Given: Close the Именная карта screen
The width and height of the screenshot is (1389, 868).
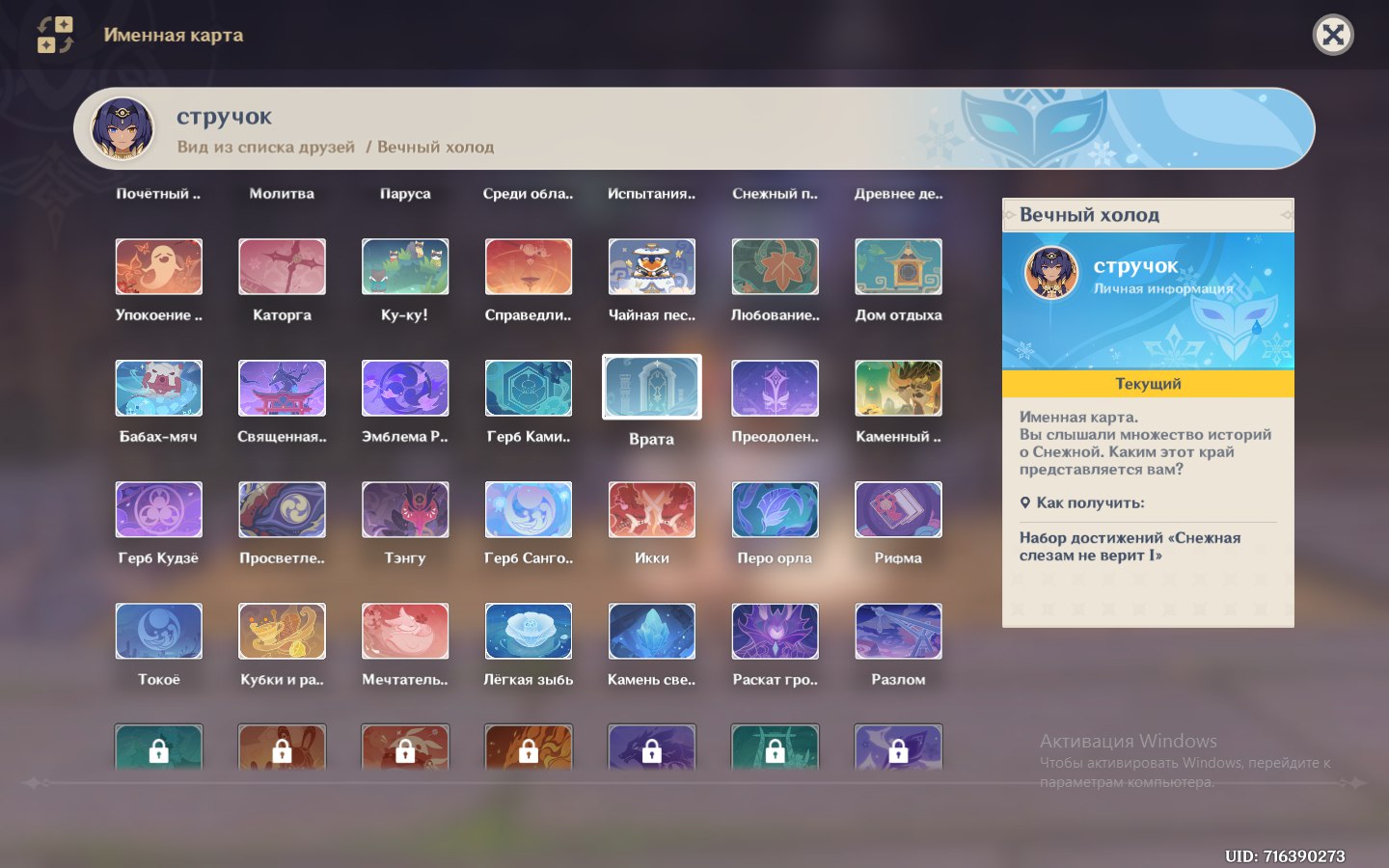Looking at the screenshot, I should pyautogui.click(x=1333, y=36).
